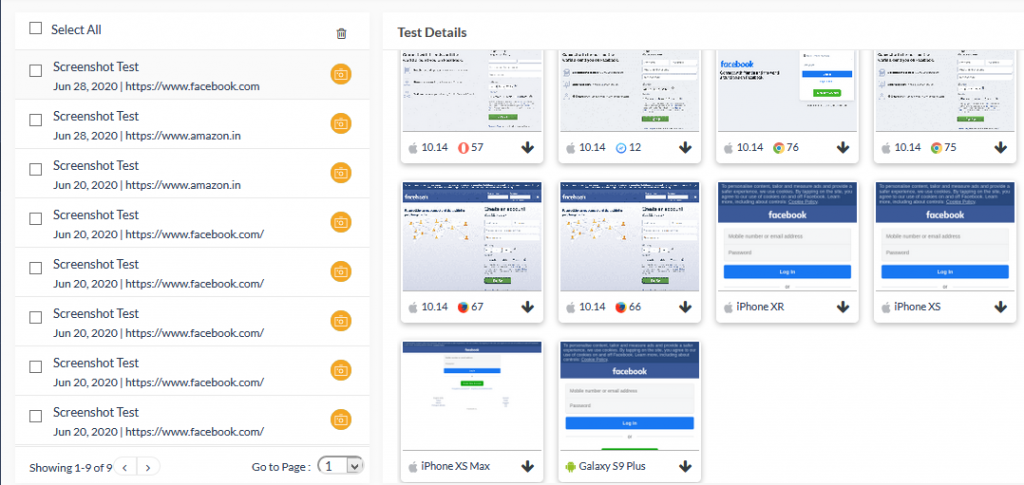Download the 10.14 Chrome 75 screenshot
The image size is (1024, 485).
point(1000,148)
